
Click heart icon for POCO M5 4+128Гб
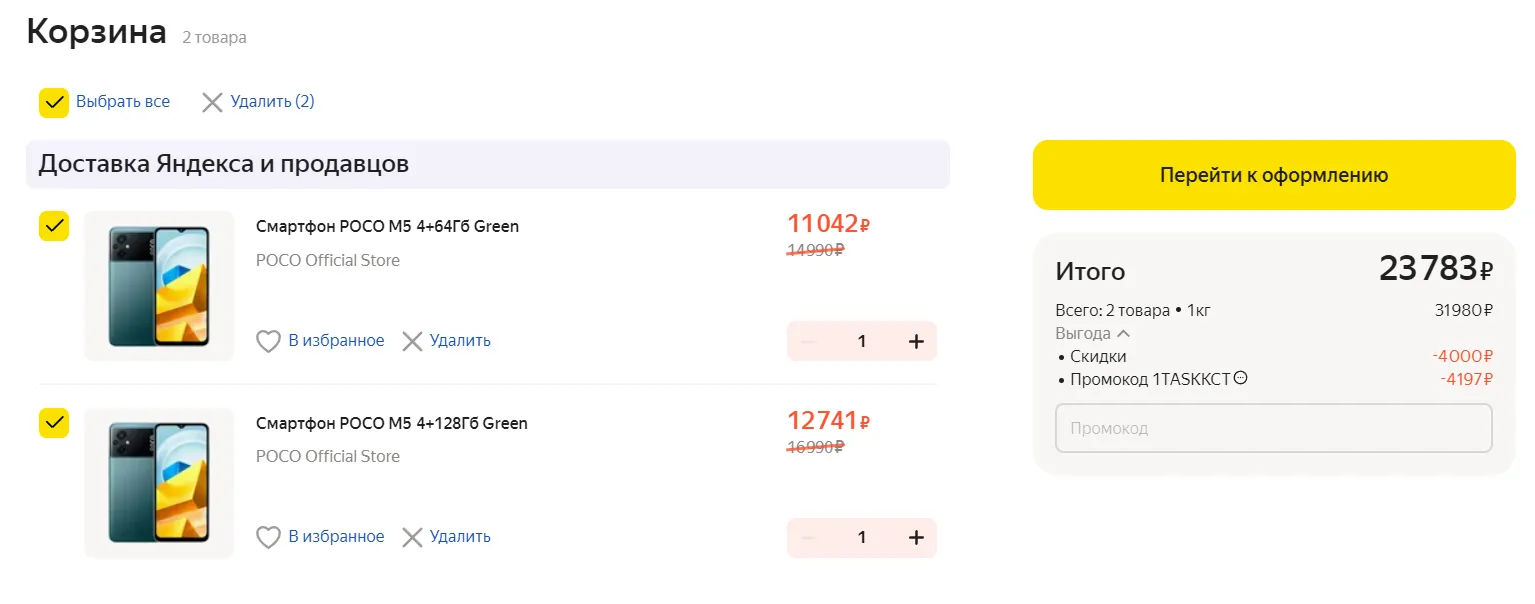(x=268, y=538)
